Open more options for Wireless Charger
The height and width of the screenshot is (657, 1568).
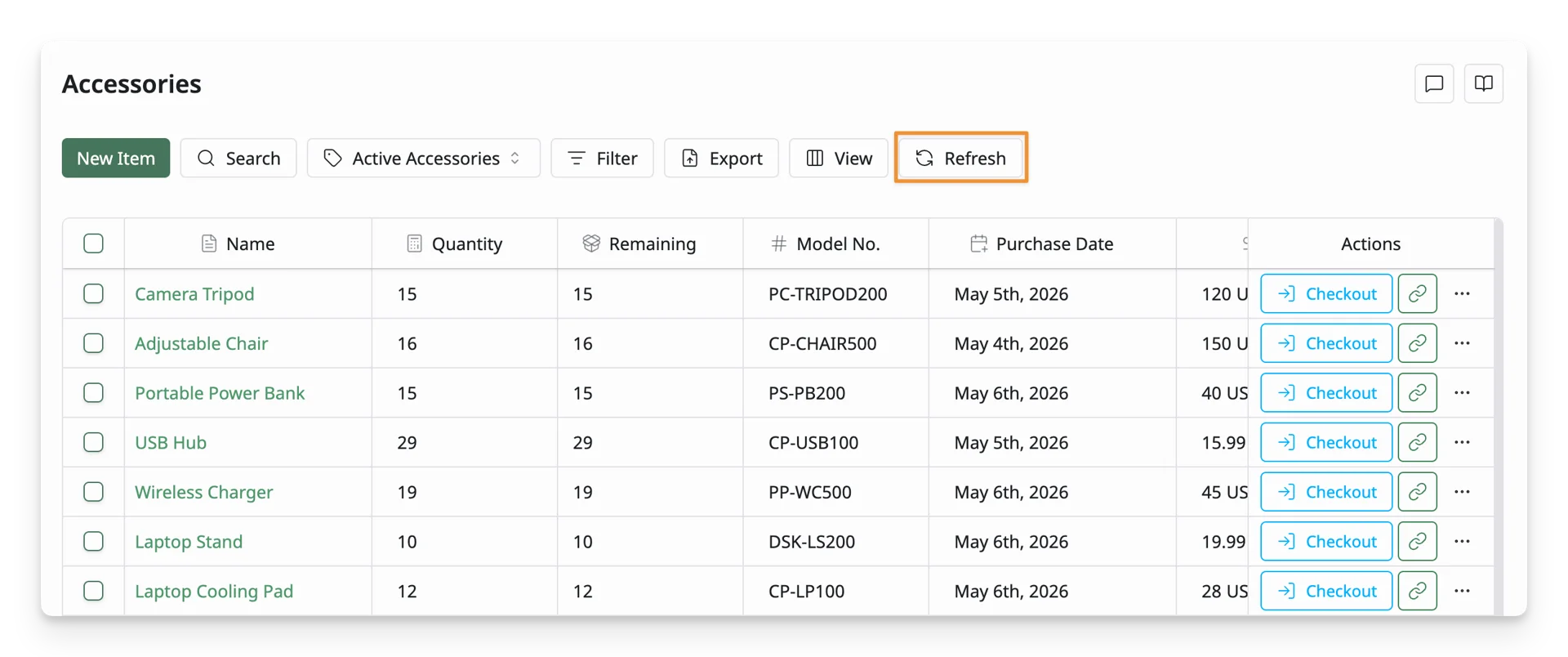1463,492
